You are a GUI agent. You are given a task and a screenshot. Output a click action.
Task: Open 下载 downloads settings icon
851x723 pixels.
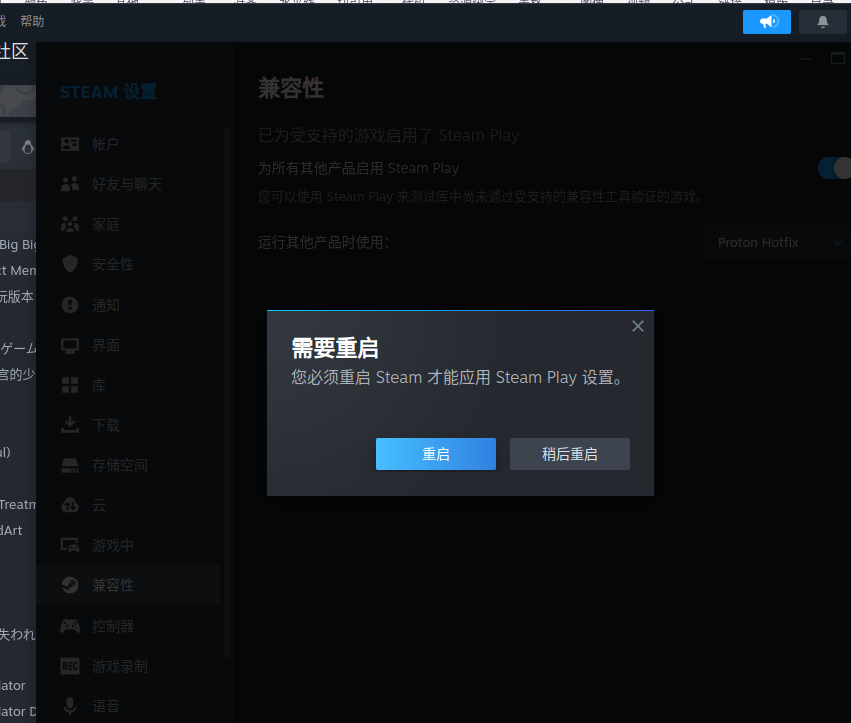[70, 424]
